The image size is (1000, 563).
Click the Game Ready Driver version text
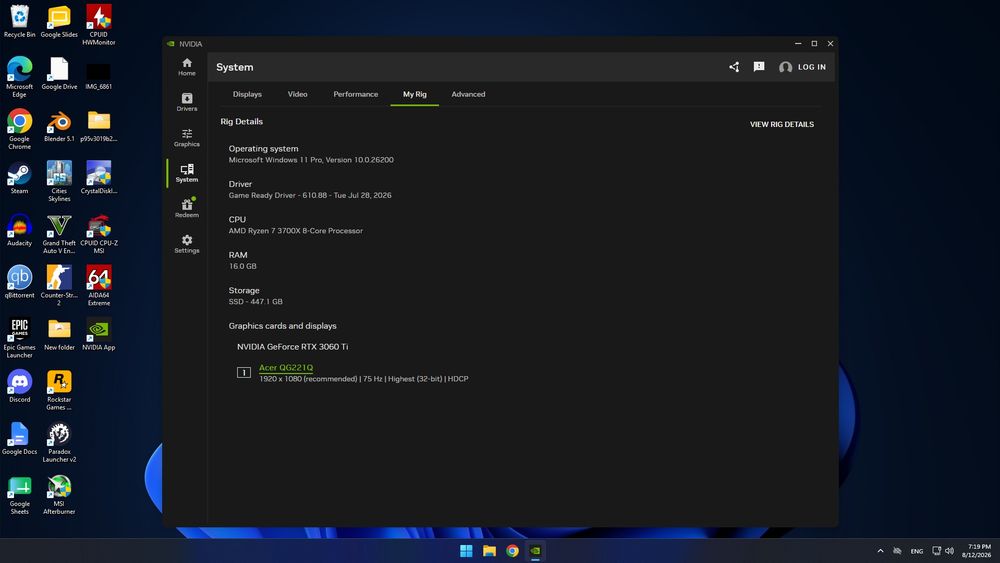point(310,195)
